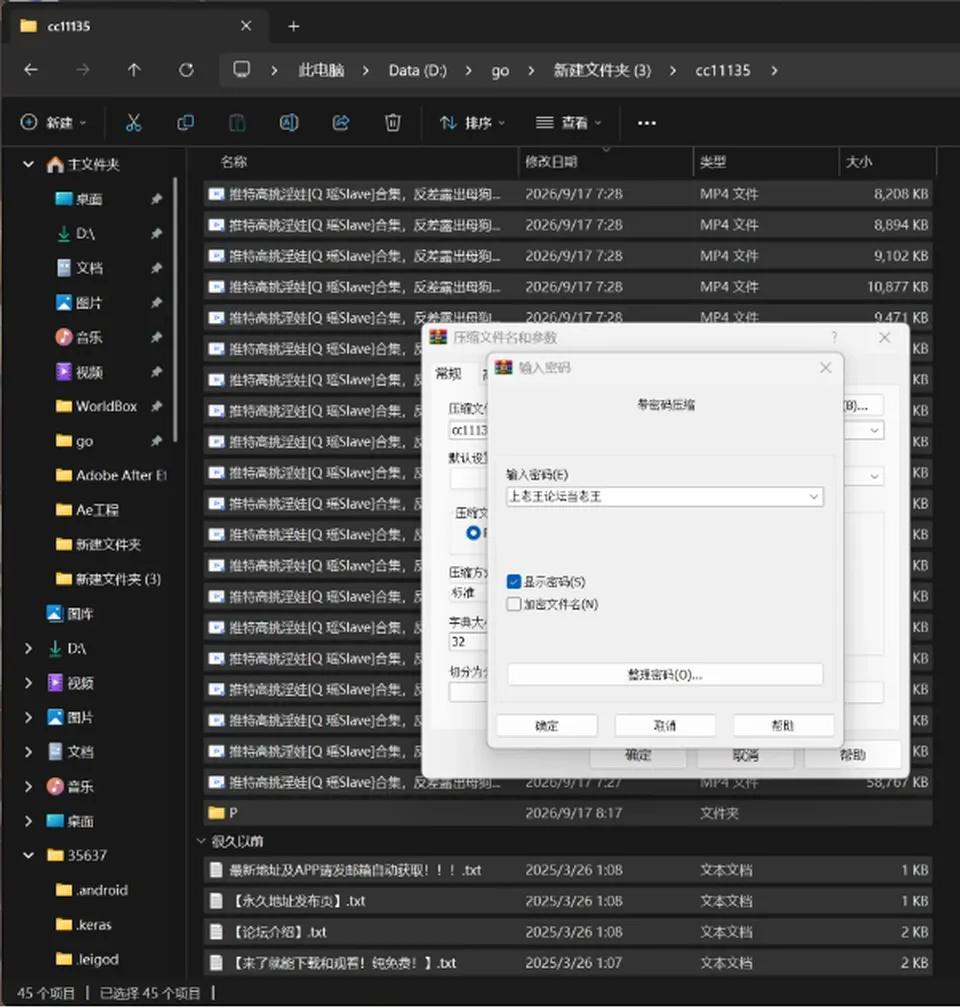Close the 输入密码 dialog
This screenshot has width=960, height=1008.
pos(826,368)
